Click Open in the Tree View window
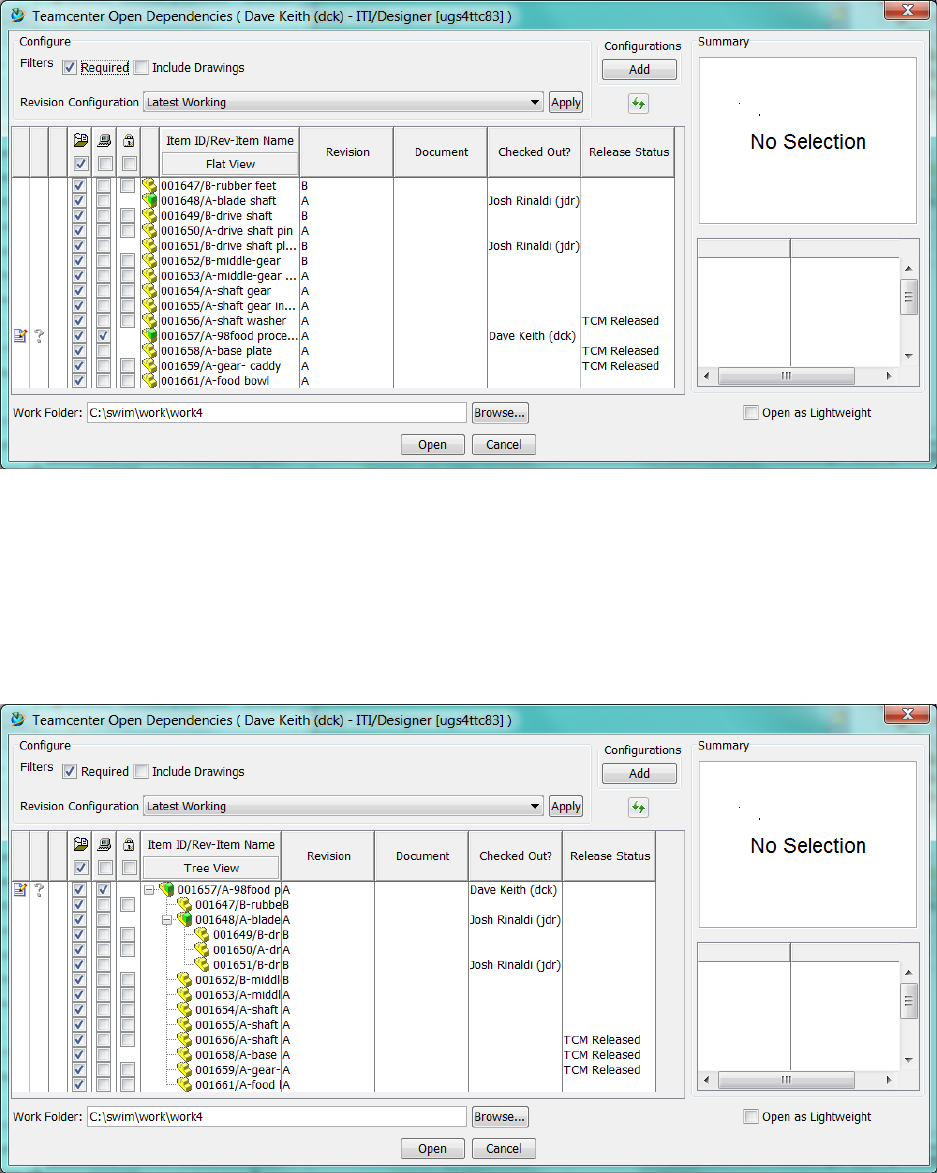This screenshot has width=937, height=1173. pyautogui.click(x=432, y=1148)
